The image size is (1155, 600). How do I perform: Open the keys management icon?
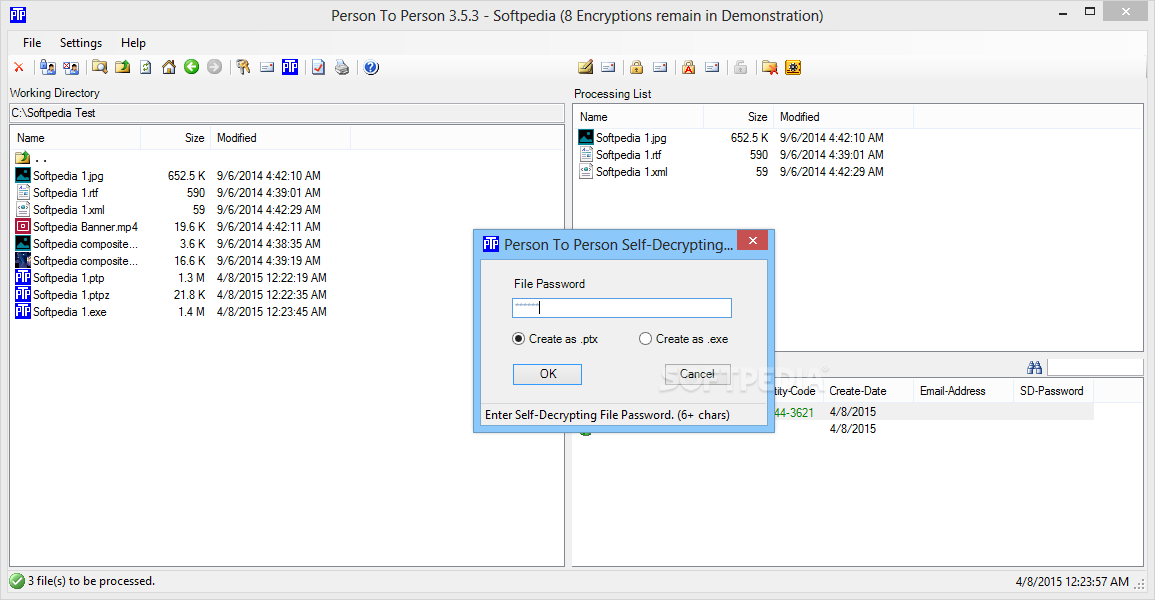[x=243, y=68]
